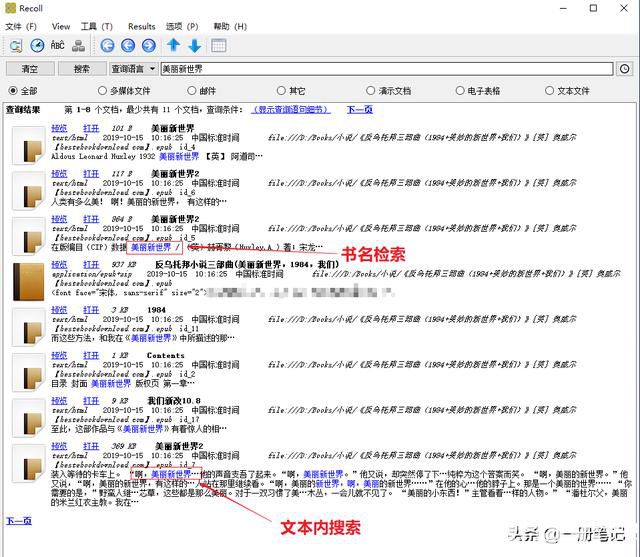Viewport: 640px width, 557px height.
Task: Open the 选项 (P) menu
Action: tap(182, 27)
